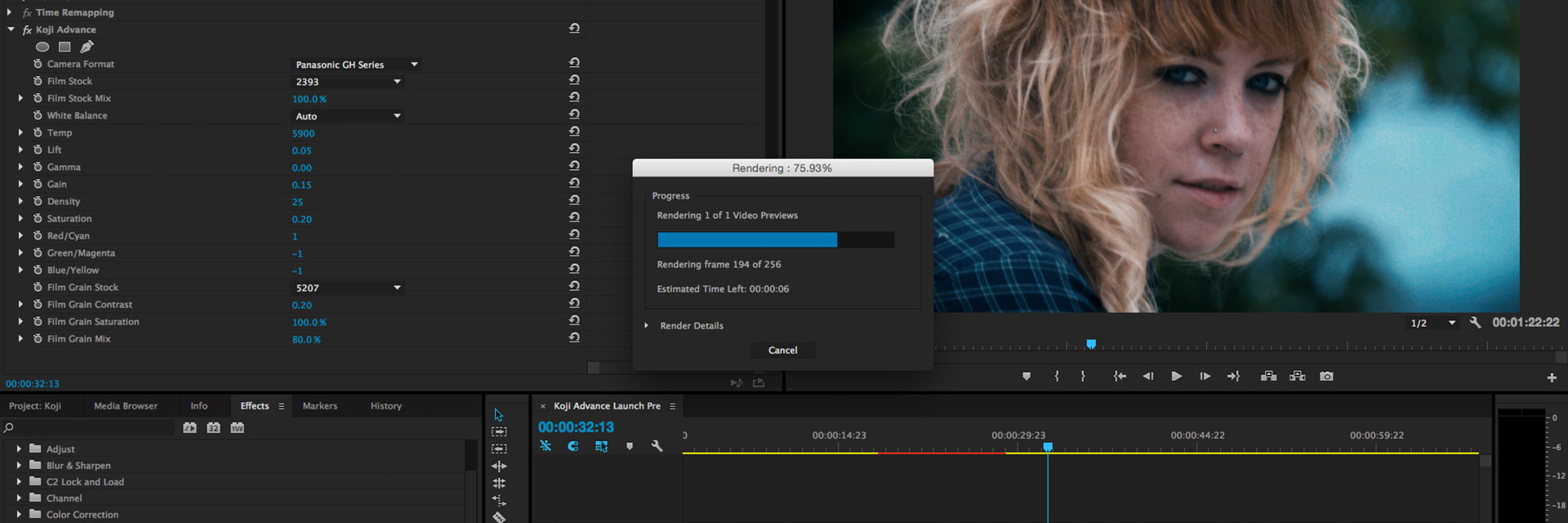
Task: Toggle animation stopwatch for Temp
Action: click(x=38, y=132)
